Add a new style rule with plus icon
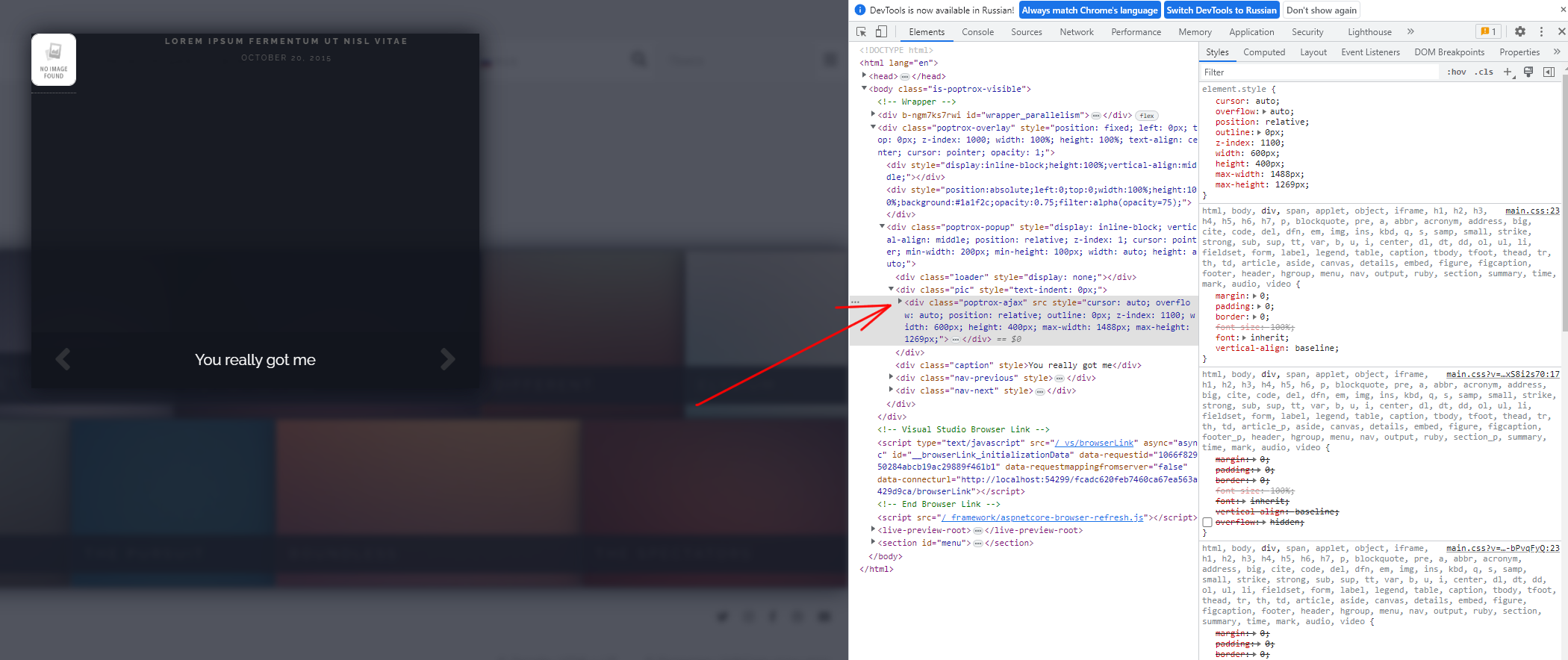 tap(1508, 72)
